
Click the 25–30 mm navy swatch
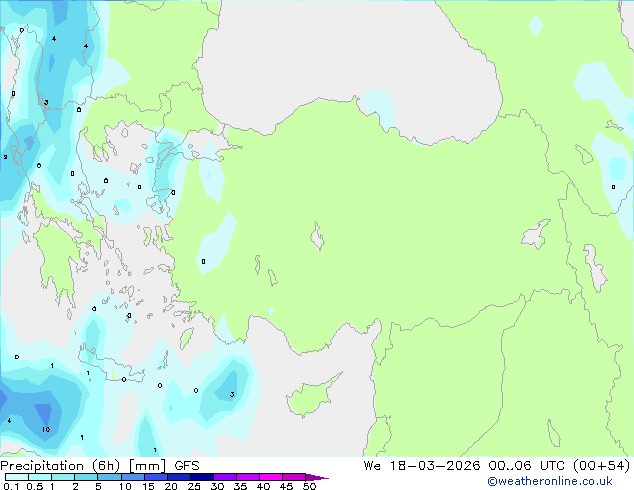coord(202,477)
